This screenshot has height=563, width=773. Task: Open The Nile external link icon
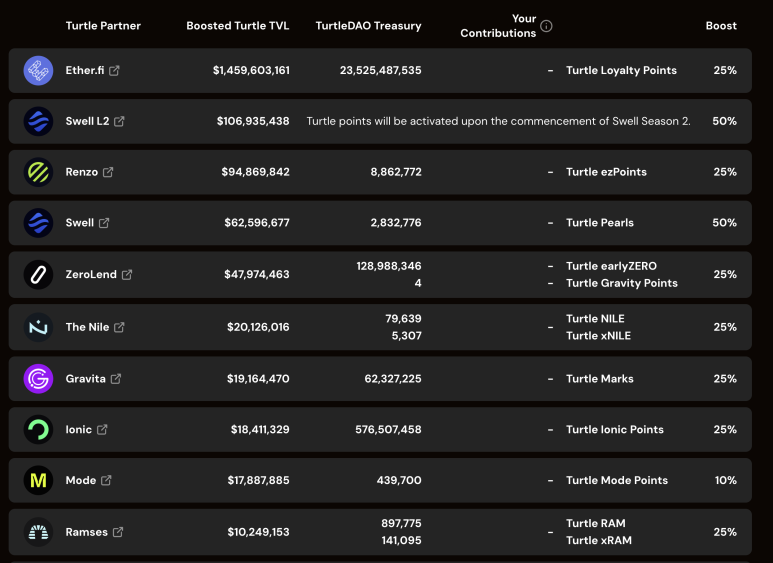coord(119,327)
